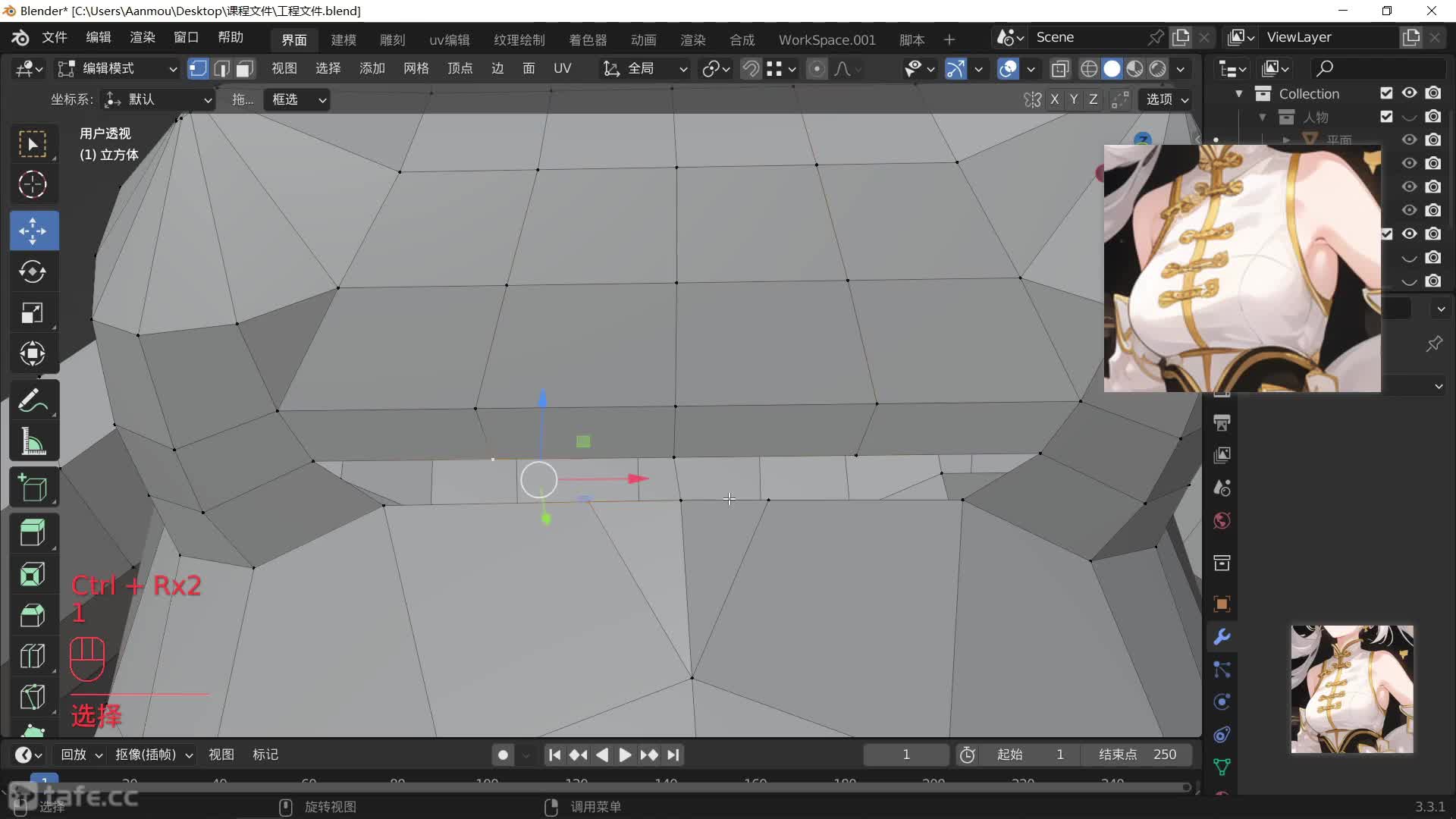Viewport: 1456px width, 819px height.
Task: Open the UV menu
Action: point(562,68)
